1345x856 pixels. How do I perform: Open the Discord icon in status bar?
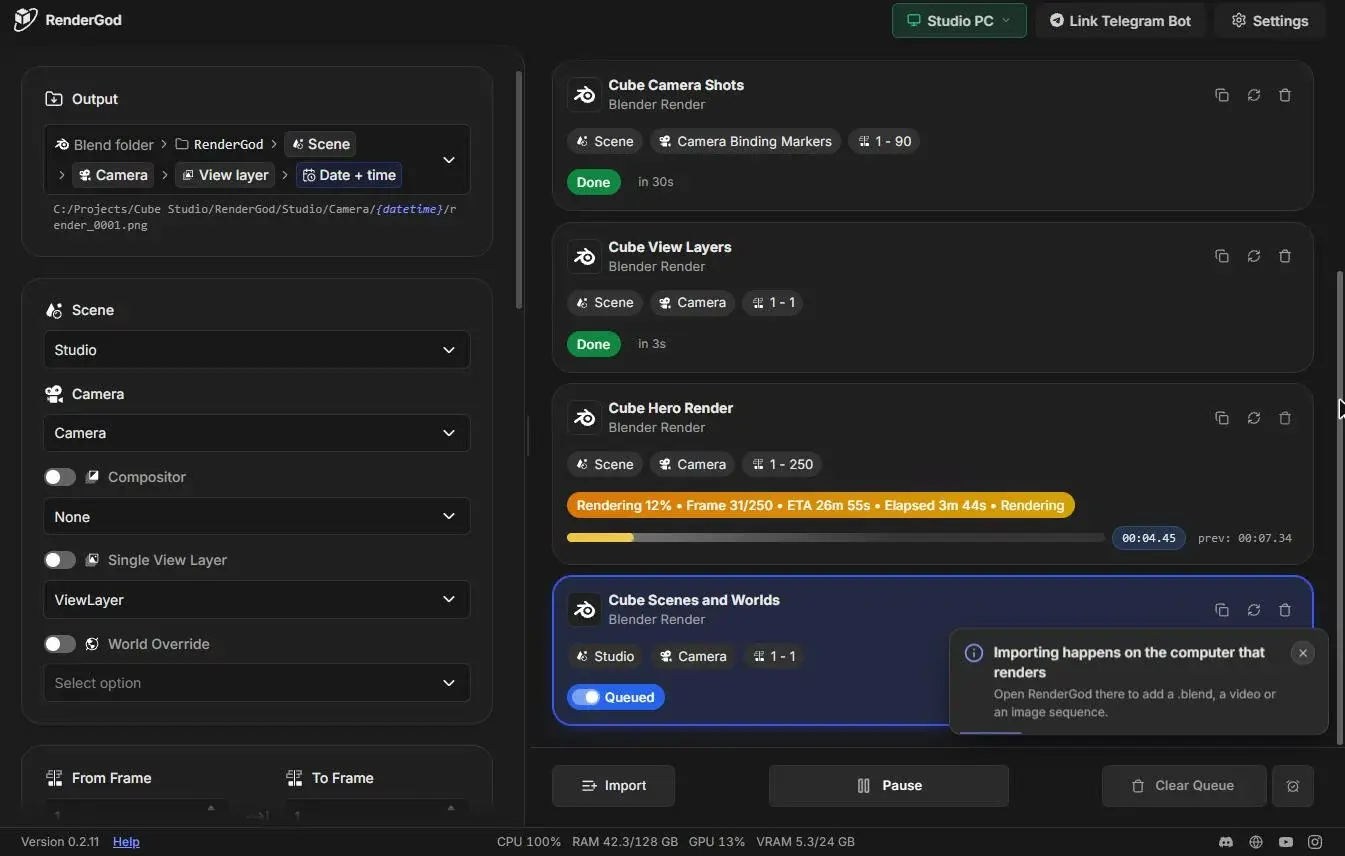click(1226, 842)
